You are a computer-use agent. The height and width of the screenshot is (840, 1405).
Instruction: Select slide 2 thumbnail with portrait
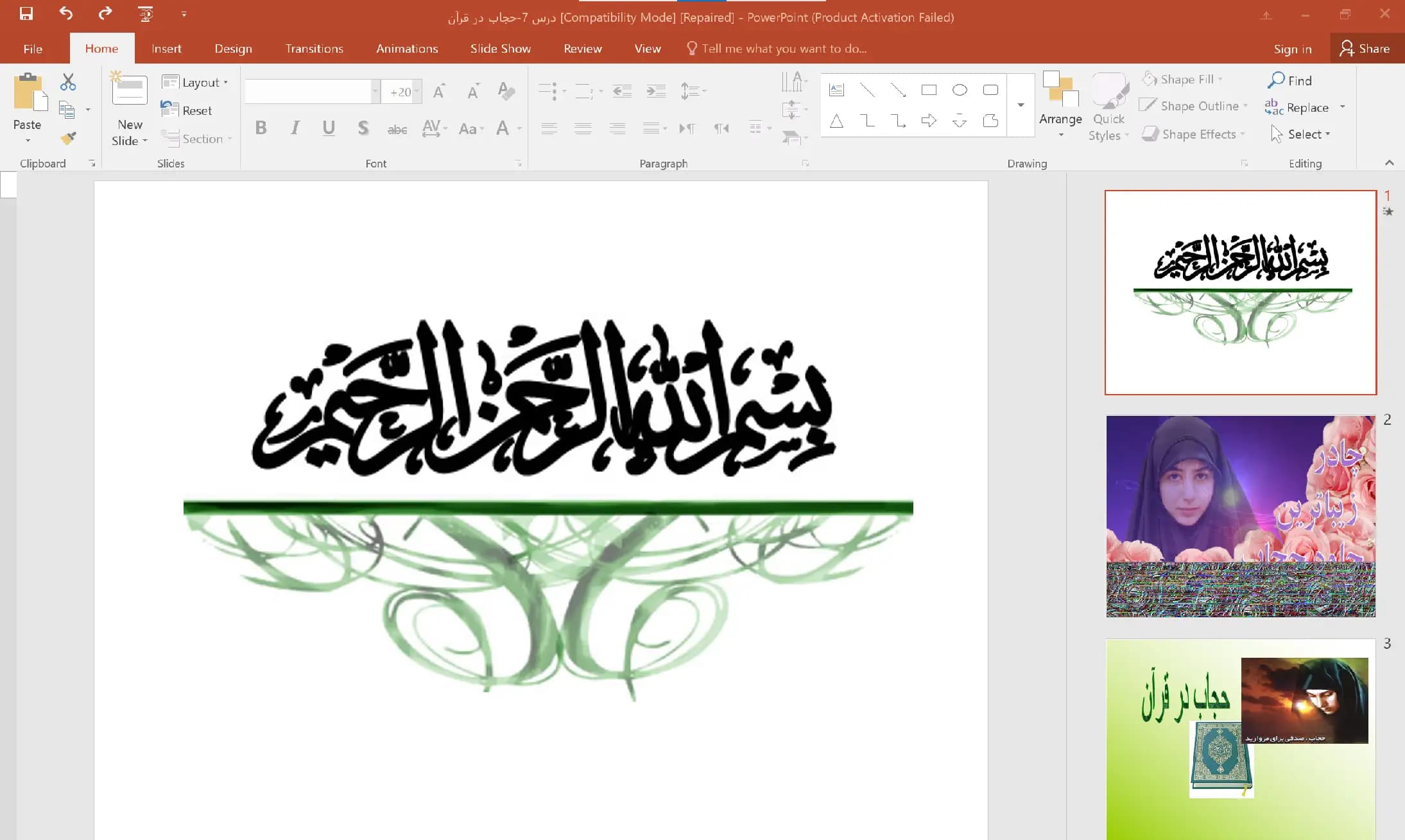pyautogui.click(x=1241, y=517)
